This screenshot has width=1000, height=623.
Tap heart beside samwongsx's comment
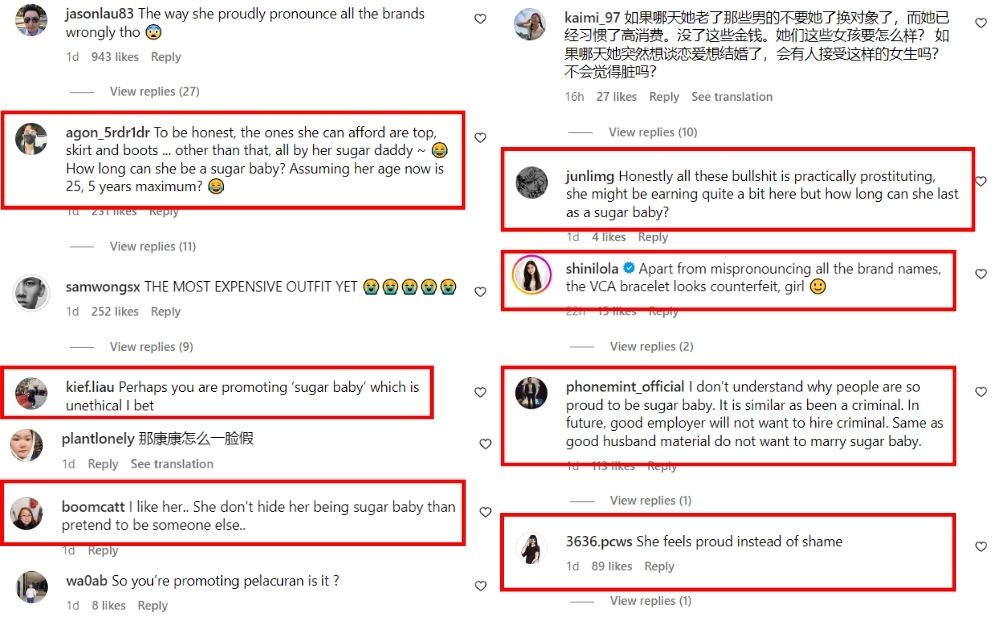tap(480, 291)
